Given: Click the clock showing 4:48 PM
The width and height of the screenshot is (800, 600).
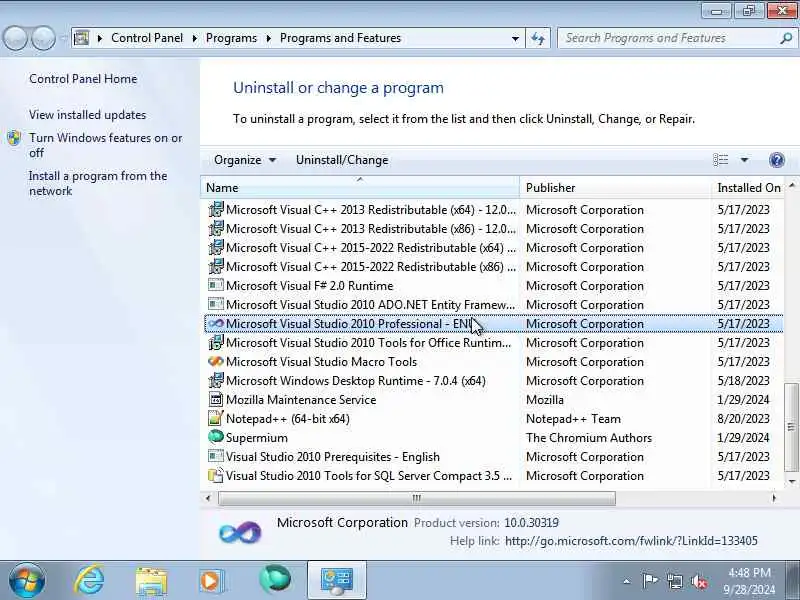Looking at the screenshot, I should (x=749, y=572).
